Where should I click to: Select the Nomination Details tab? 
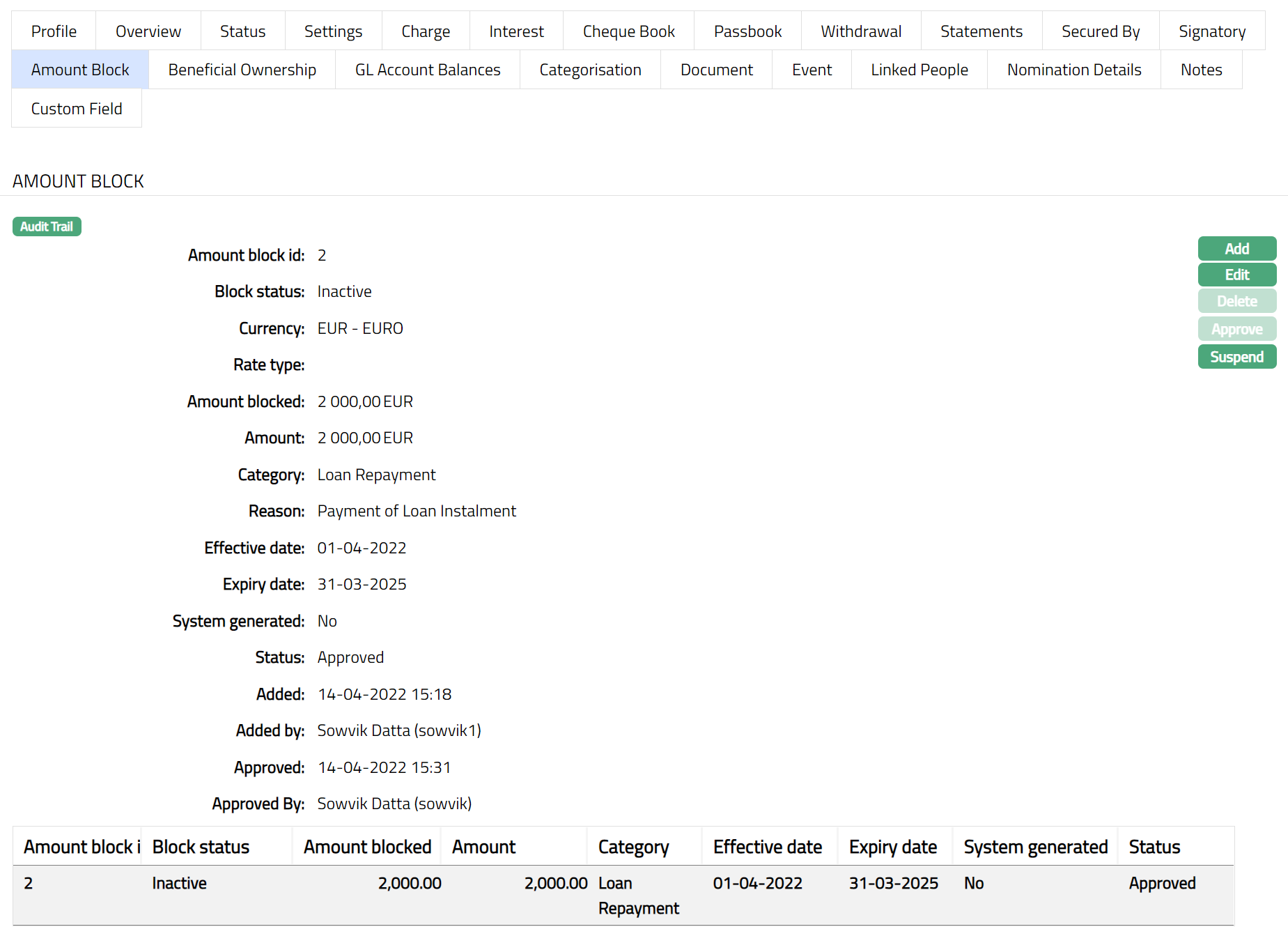1073,70
